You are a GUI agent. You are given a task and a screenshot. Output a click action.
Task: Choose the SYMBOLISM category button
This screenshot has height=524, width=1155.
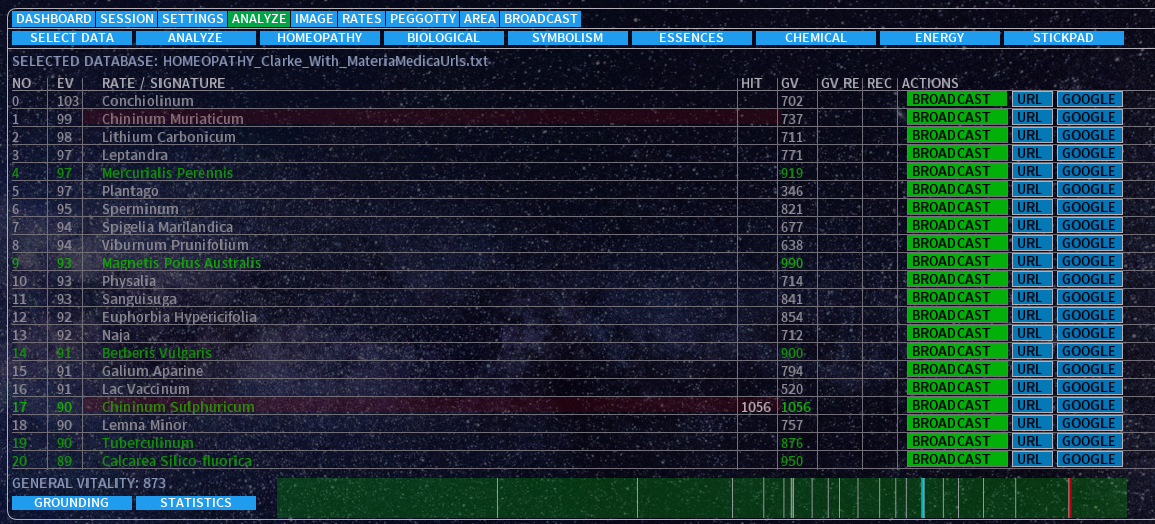pos(567,38)
